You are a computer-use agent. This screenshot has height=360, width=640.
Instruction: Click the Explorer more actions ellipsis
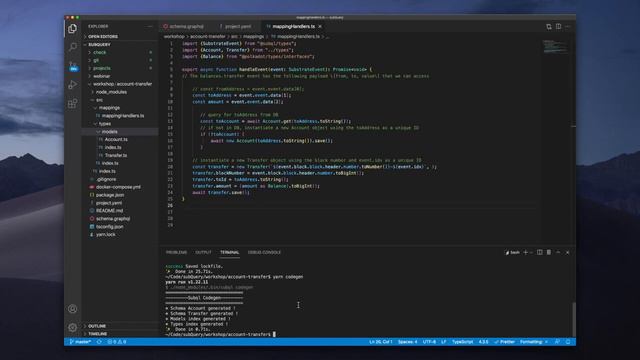[150, 27]
